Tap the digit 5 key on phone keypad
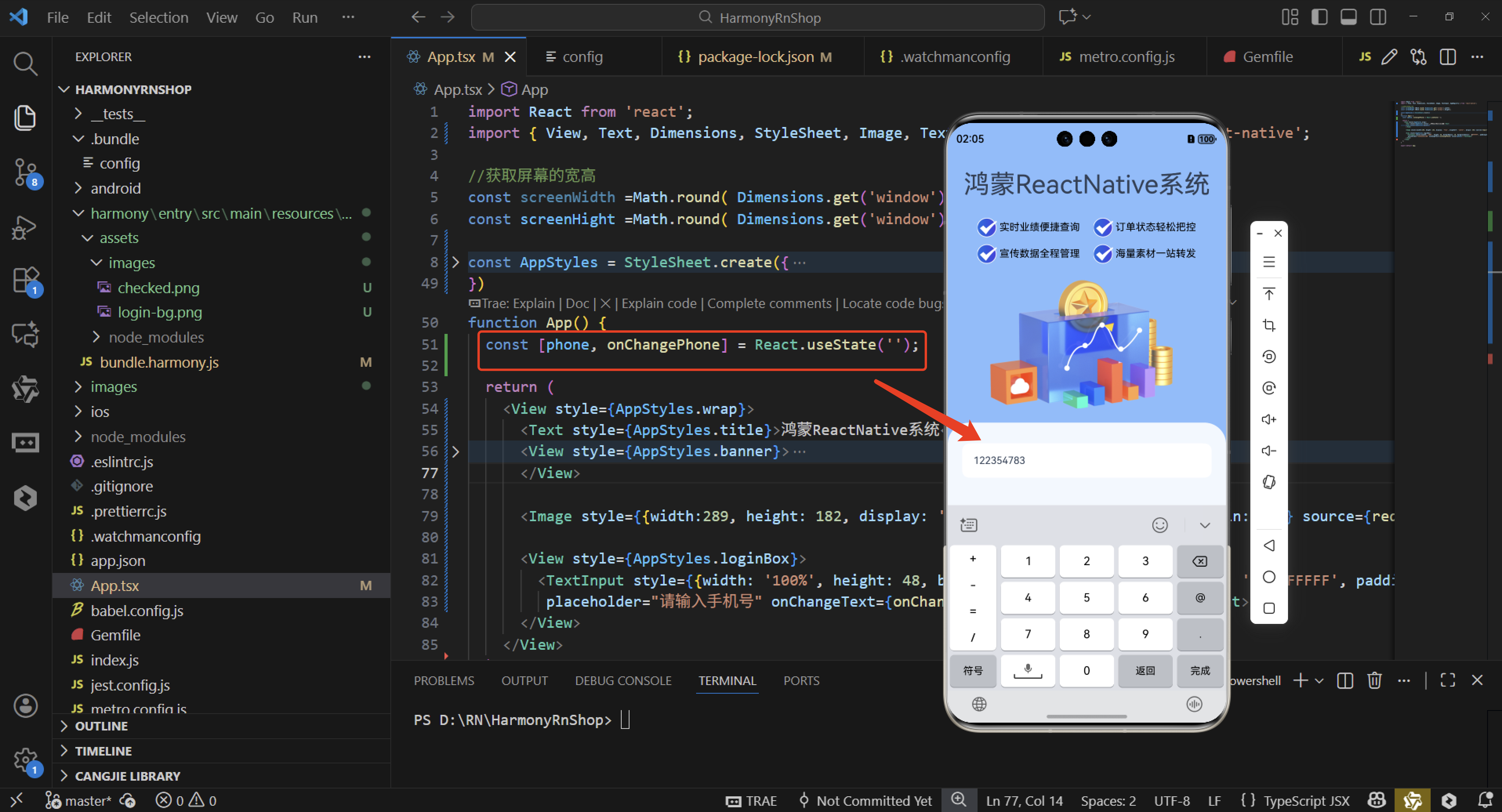Viewport: 1502px width, 812px height. coord(1086,598)
